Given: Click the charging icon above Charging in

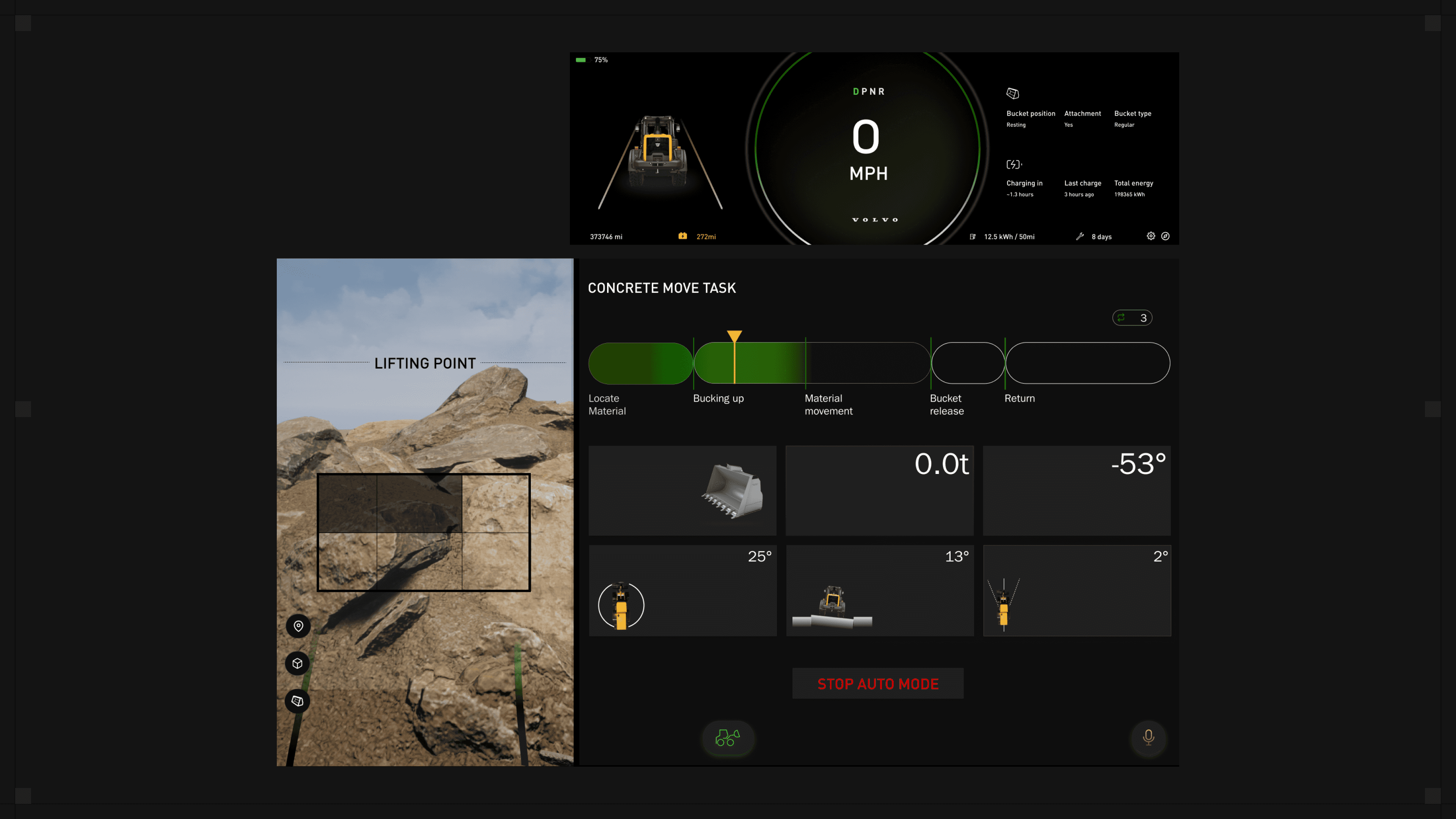Looking at the screenshot, I should (x=1014, y=165).
